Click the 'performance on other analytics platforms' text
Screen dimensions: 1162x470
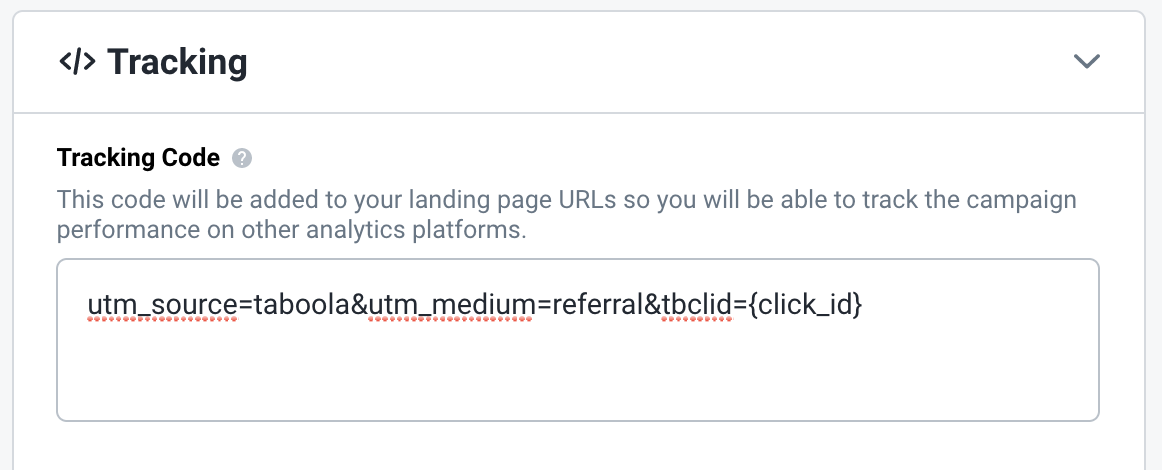[291, 231]
